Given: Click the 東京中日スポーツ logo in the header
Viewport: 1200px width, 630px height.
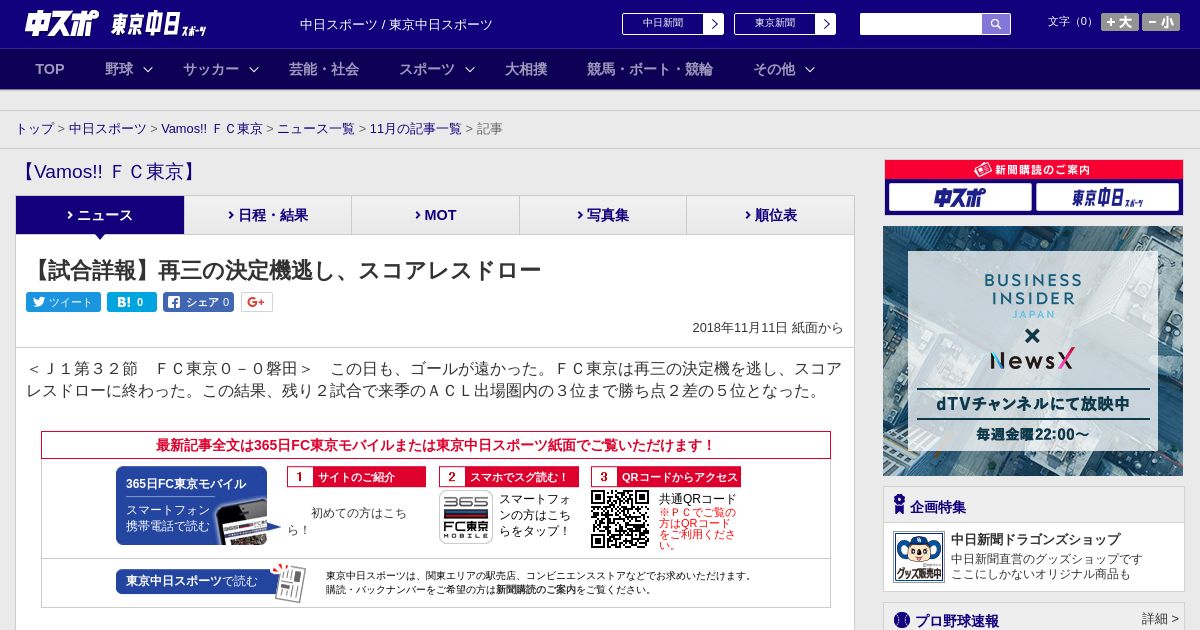Looking at the screenshot, I should [x=159, y=24].
